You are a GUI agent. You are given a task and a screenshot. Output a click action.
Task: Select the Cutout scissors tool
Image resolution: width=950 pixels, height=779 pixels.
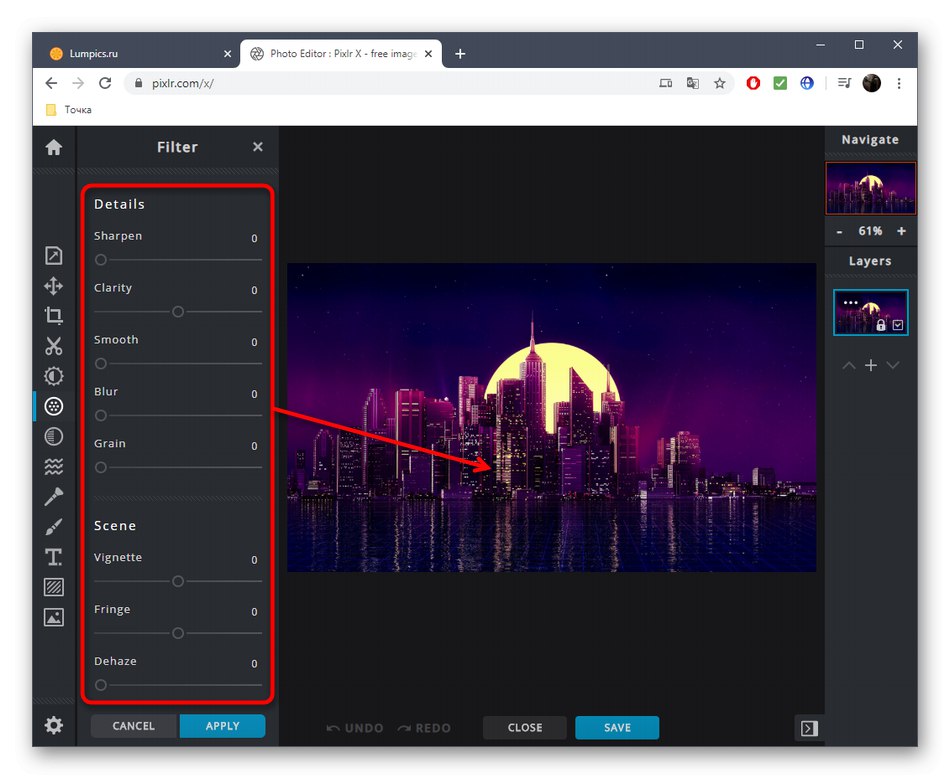click(54, 346)
